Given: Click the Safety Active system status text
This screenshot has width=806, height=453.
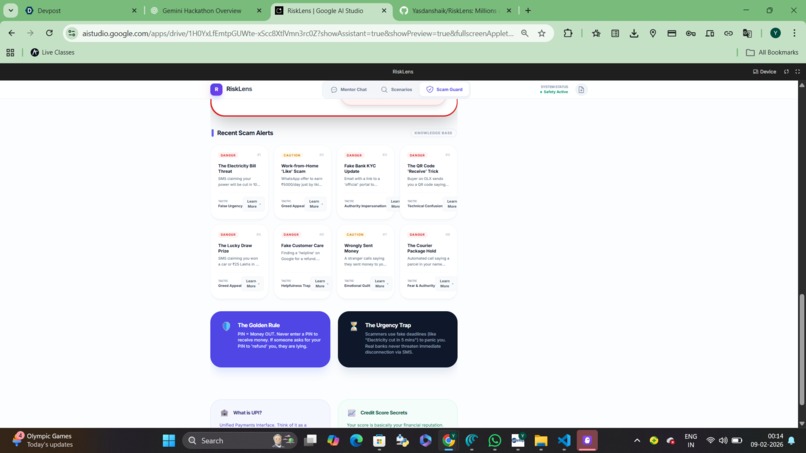Looking at the screenshot, I should (x=555, y=92).
